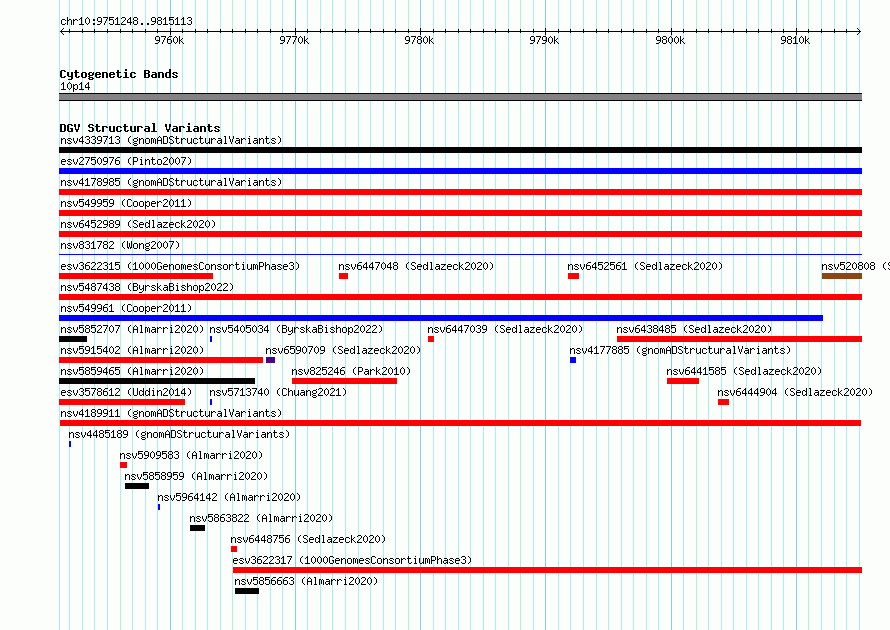
Task: Open esv3622315 (1000GenomesConsortiumPhase3) label
Action: [180, 266]
